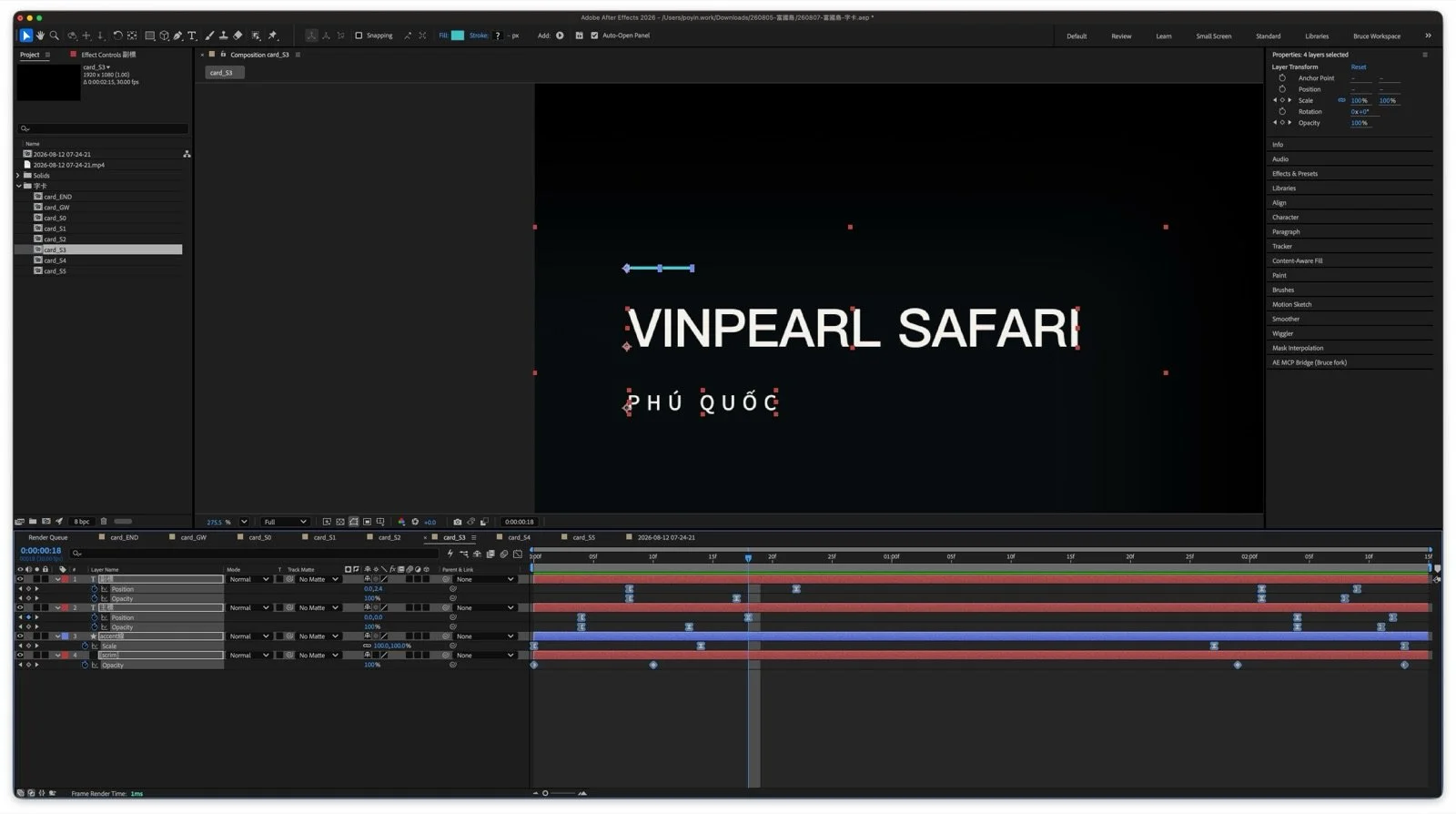
Task: Toggle region of interest icon
Action: [x=367, y=522]
